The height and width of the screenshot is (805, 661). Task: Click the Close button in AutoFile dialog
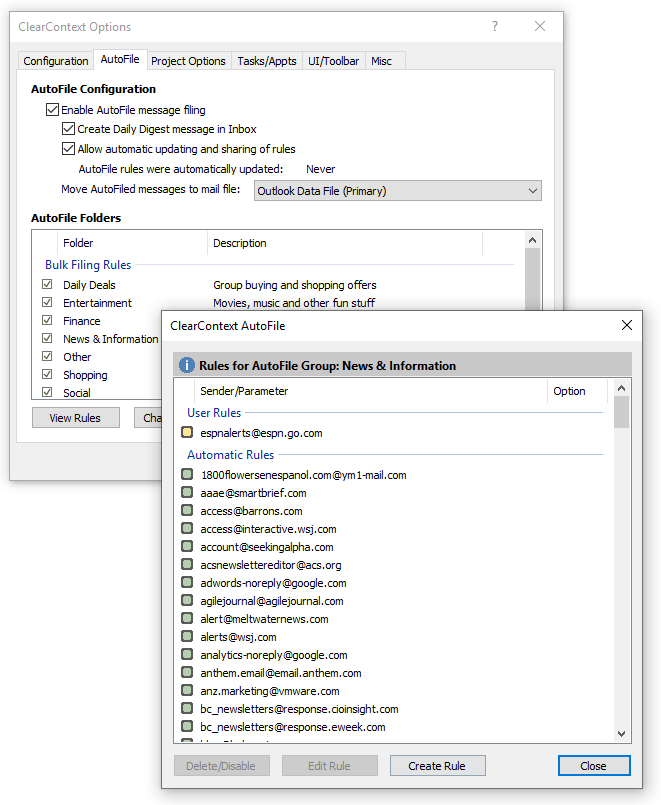[x=594, y=765]
